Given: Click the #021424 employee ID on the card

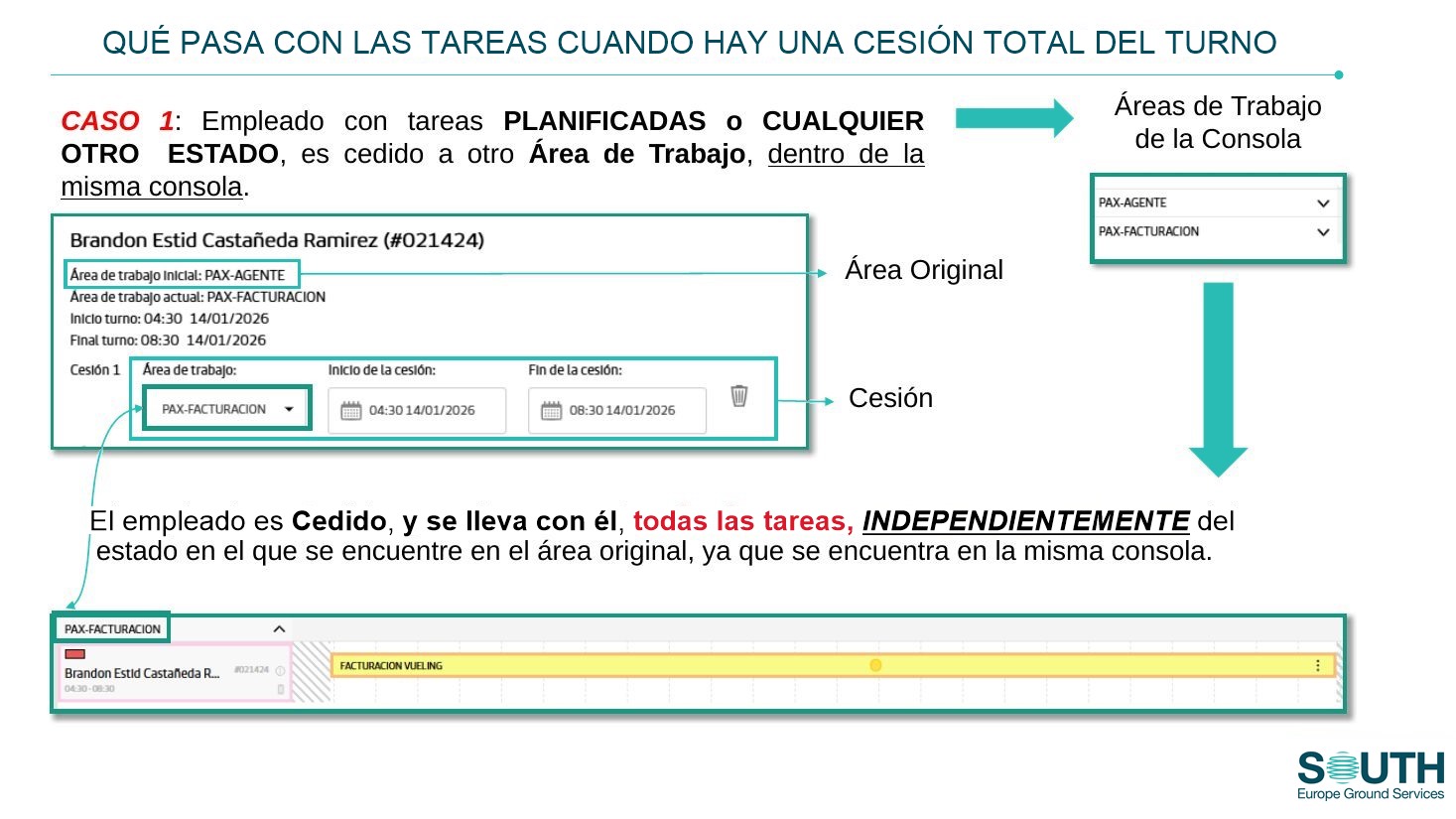Looking at the screenshot, I should tap(251, 670).
